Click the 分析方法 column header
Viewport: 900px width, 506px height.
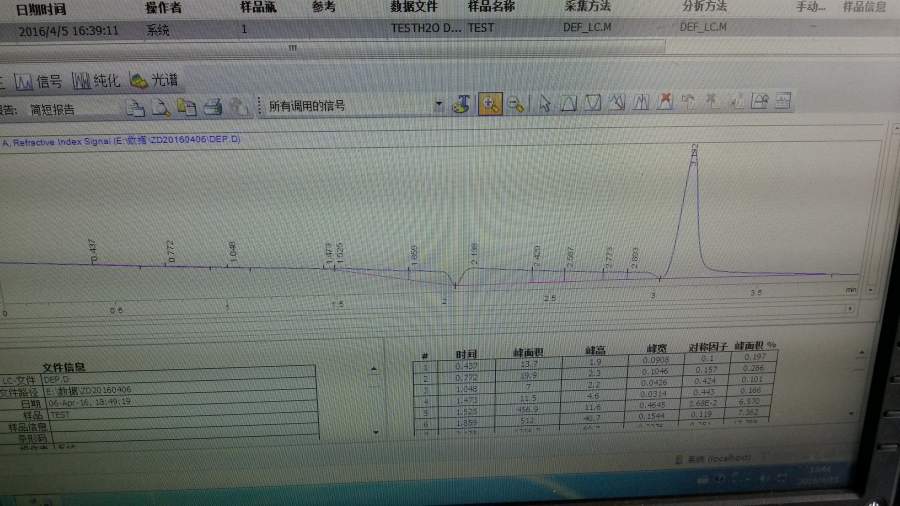coord(704,6)
